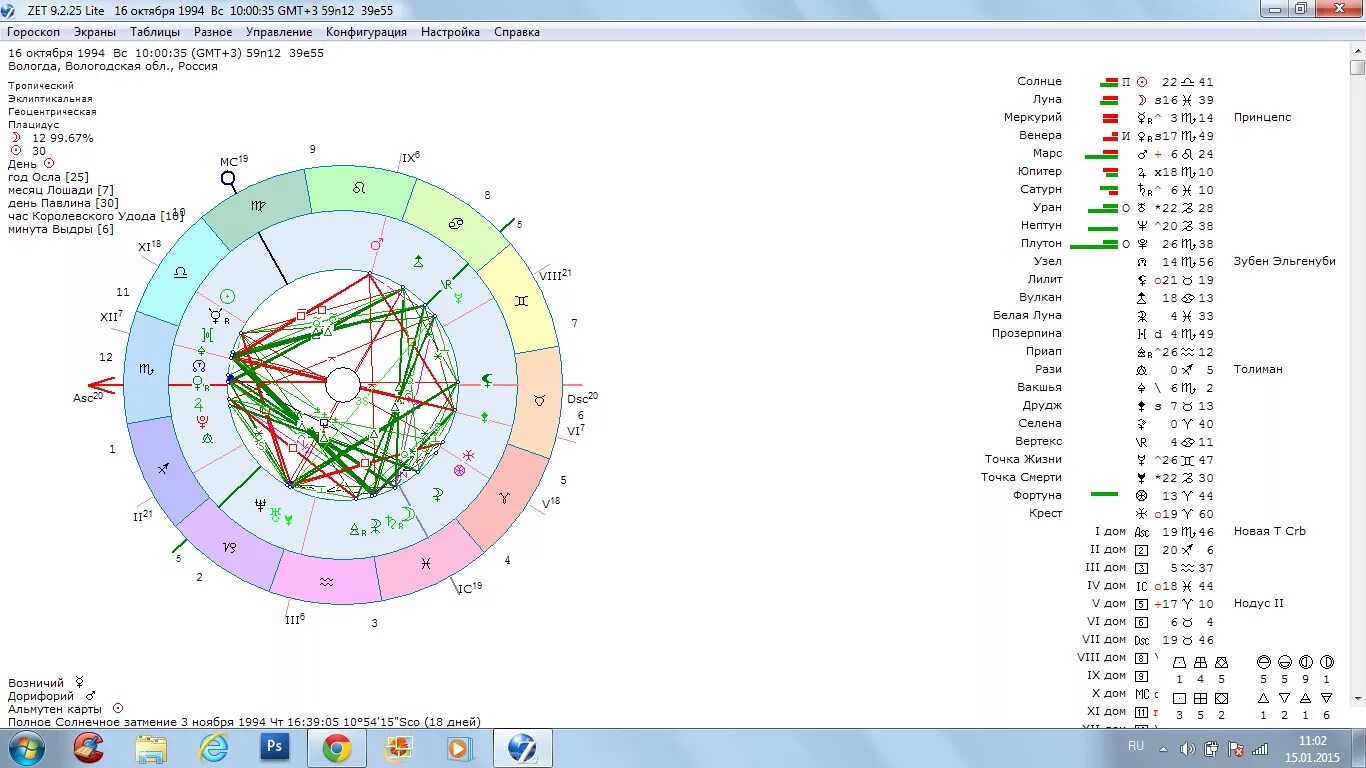Select the Sun glyph in the chart wheel
1366x768 pixels.
coord(227,296)
